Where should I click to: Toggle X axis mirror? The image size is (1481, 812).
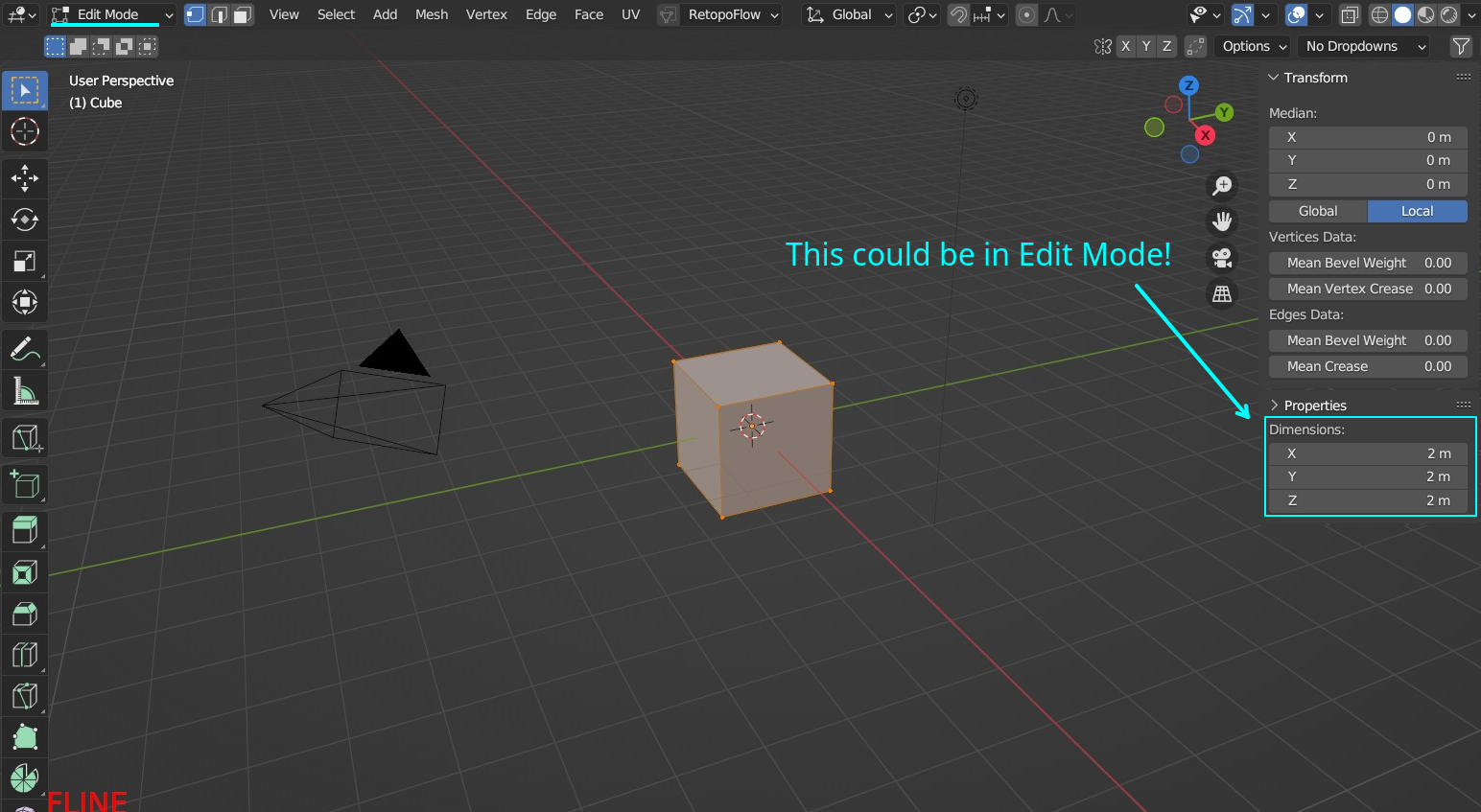pyautogui.click(x=1126, y=46)
